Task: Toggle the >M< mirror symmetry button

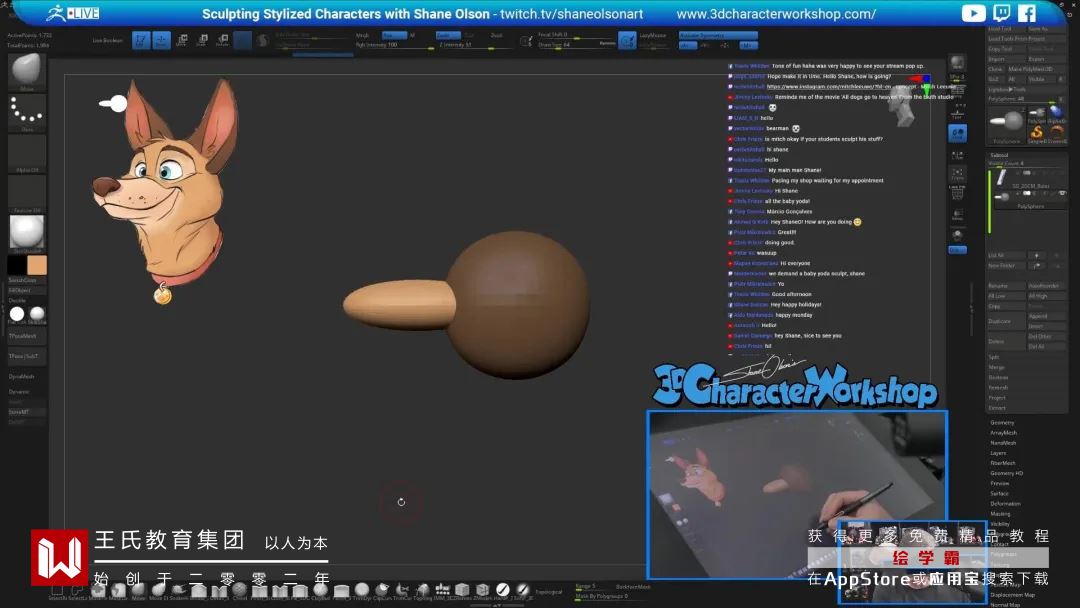Action: pyautogui.click(x=748, y=45)
